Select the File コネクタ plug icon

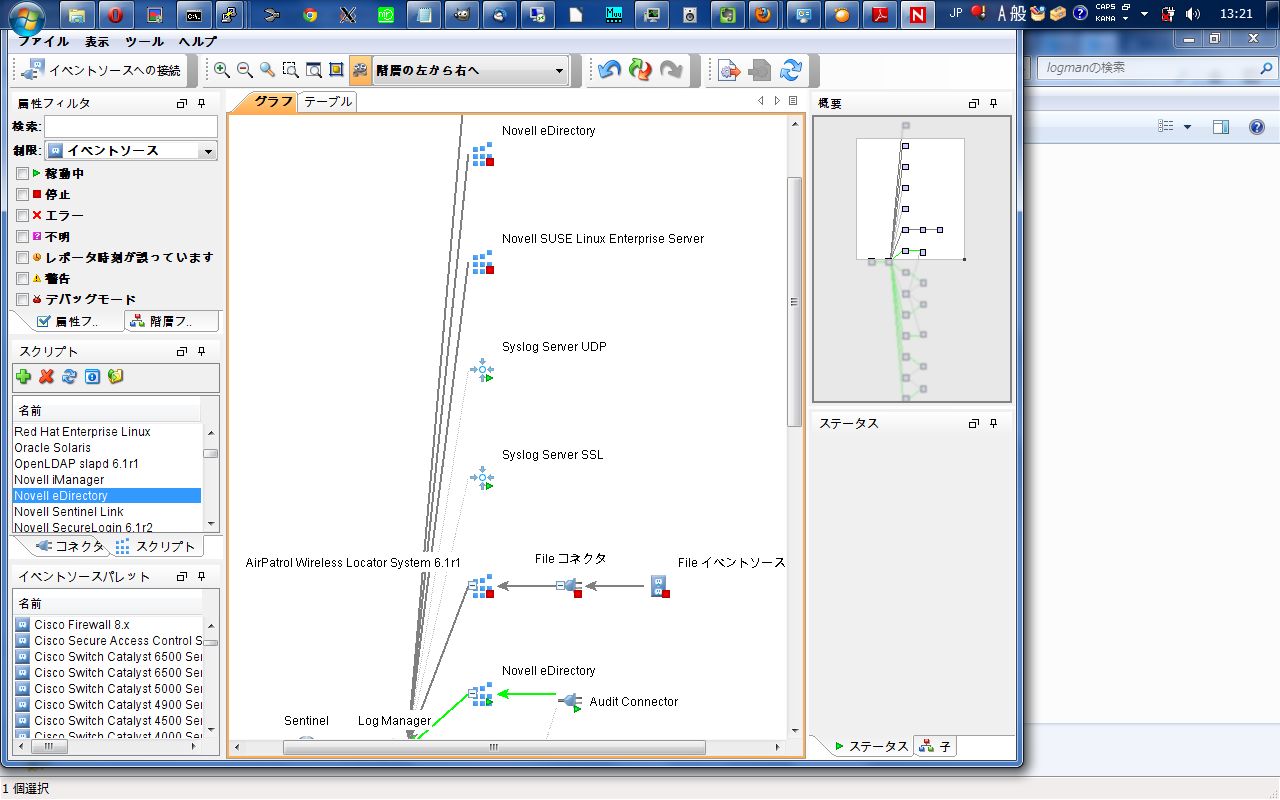click(x=573, y=587)
